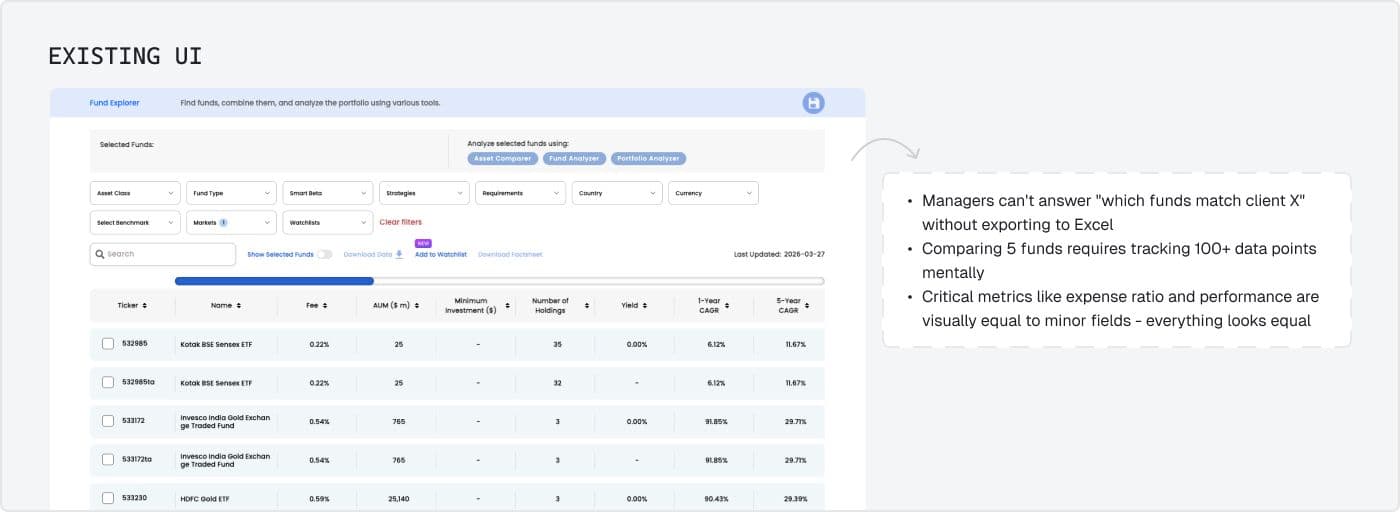
Task: Expand the Select Benchmark dropdown
Action: tap(135, 222)
